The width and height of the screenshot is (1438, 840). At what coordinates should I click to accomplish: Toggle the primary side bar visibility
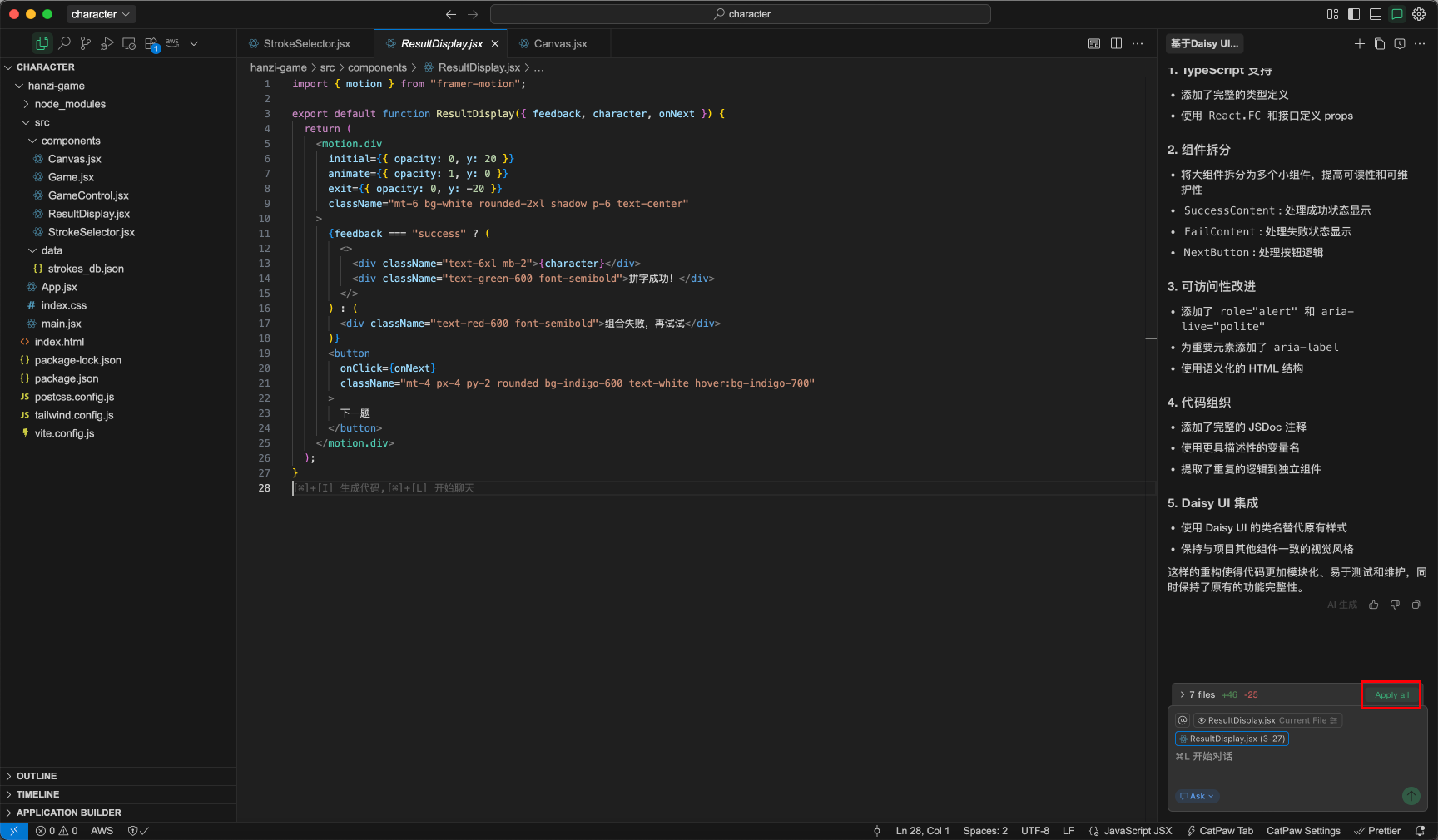(x=1354, y=14)
